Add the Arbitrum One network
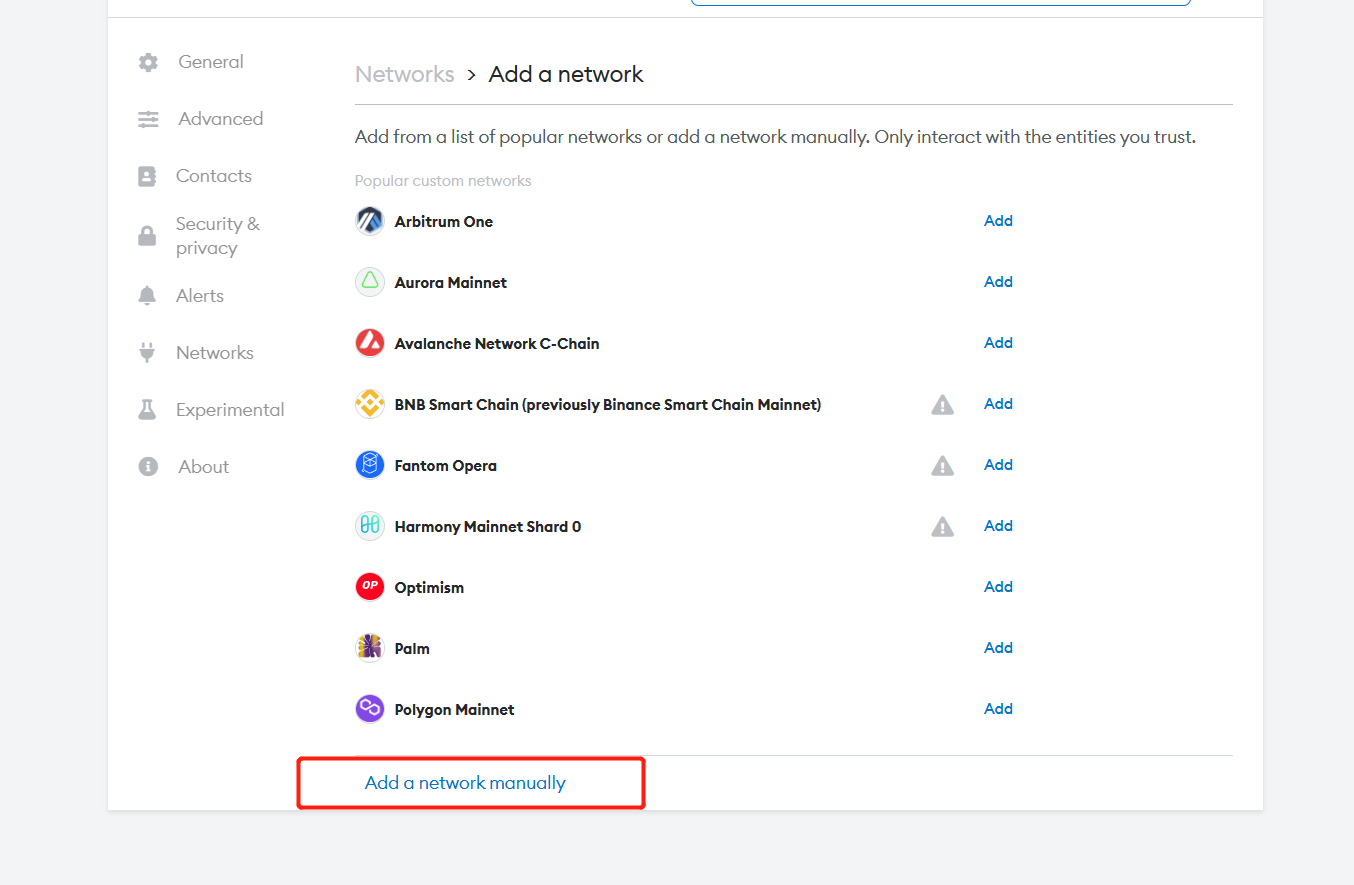The height and width of the screenshot is (885, 1354). [998, 221]
